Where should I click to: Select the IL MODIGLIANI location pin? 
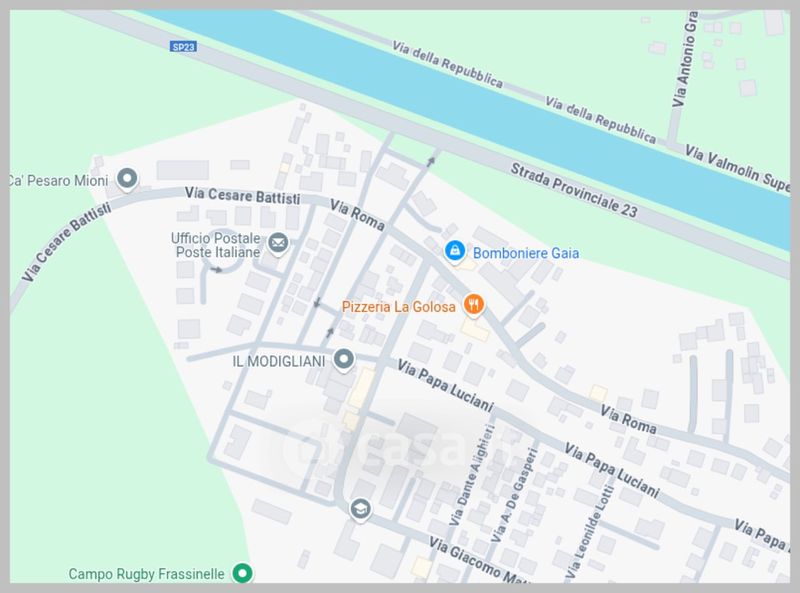(x=344, y=360)
